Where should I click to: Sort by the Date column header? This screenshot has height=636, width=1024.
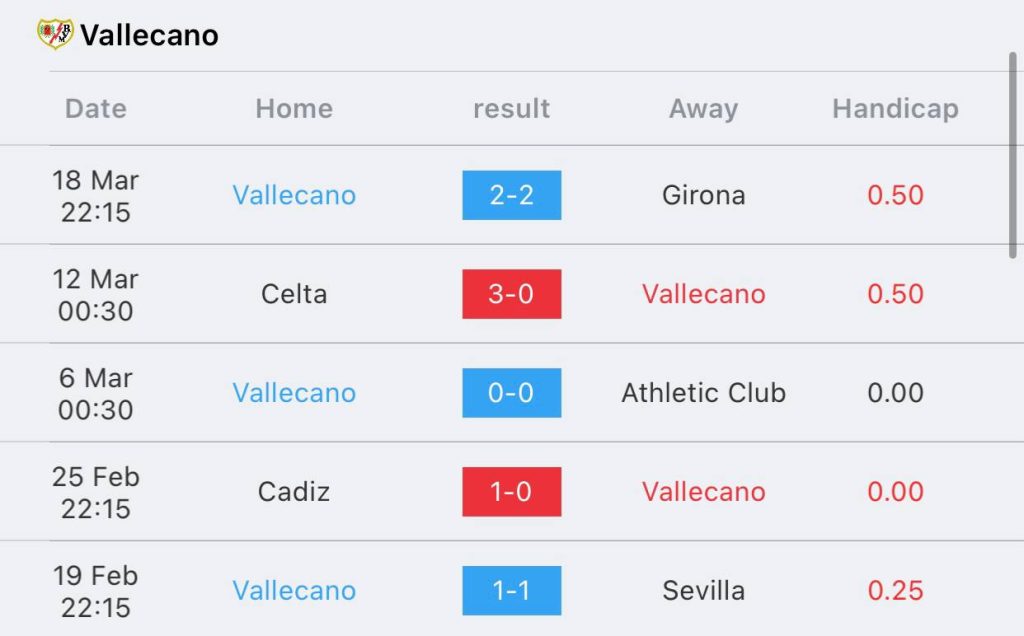(95, 108)
